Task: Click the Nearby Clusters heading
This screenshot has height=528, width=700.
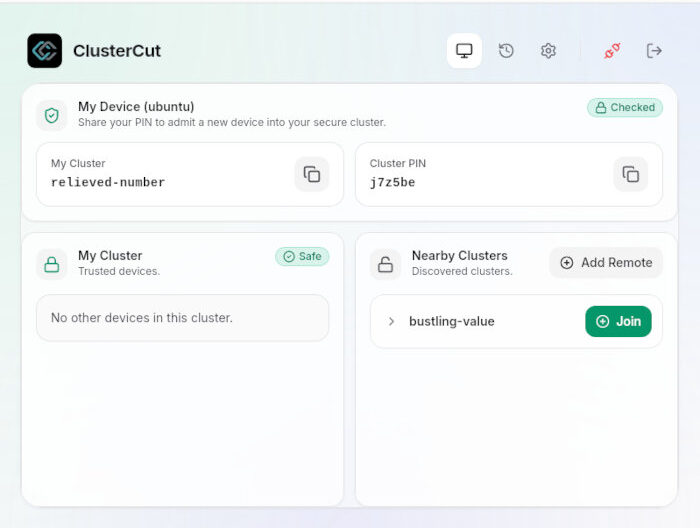Action: click(459, 256)
